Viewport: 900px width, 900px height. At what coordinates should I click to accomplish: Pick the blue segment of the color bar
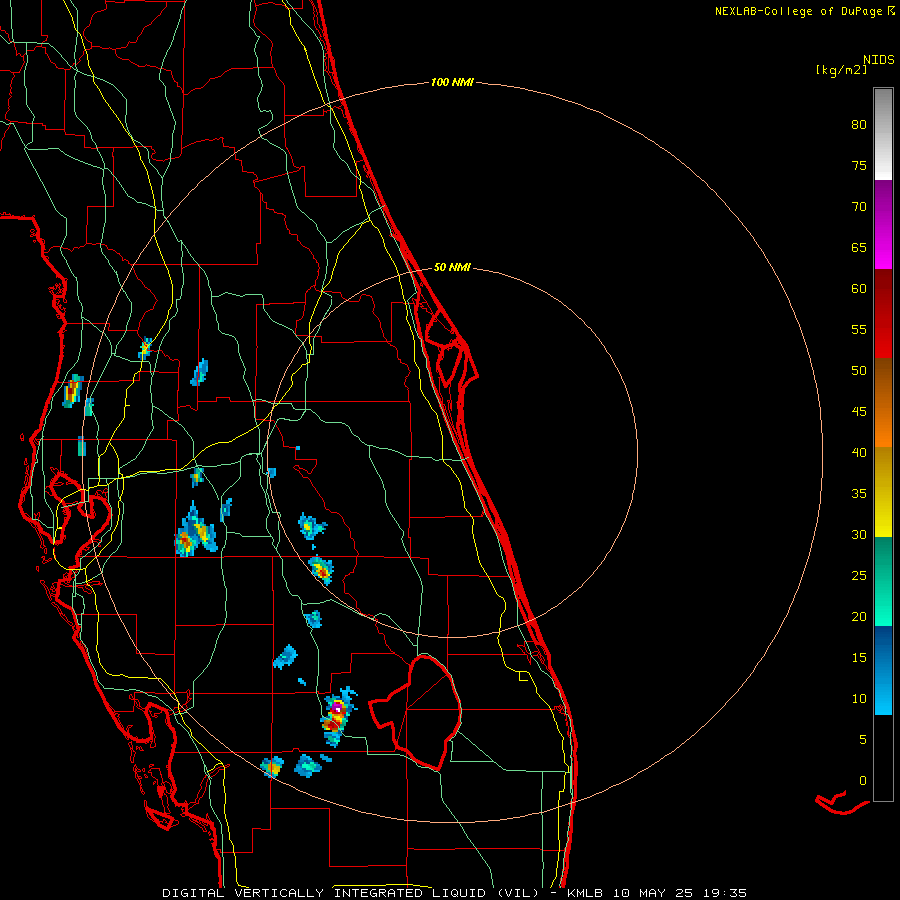coord(883,670)
